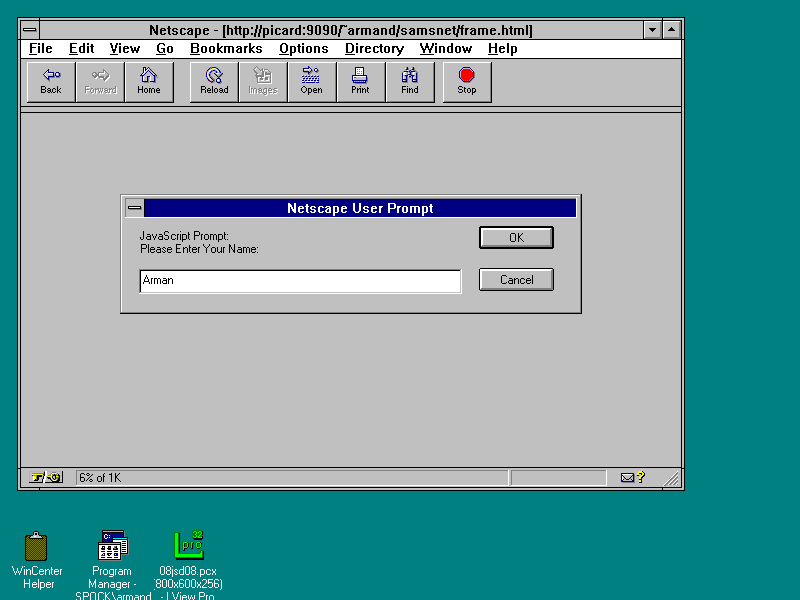The width and height of the screenshot is (800, 600).
Task: Open the Netscape window system menu box
Action: point(30,30)
